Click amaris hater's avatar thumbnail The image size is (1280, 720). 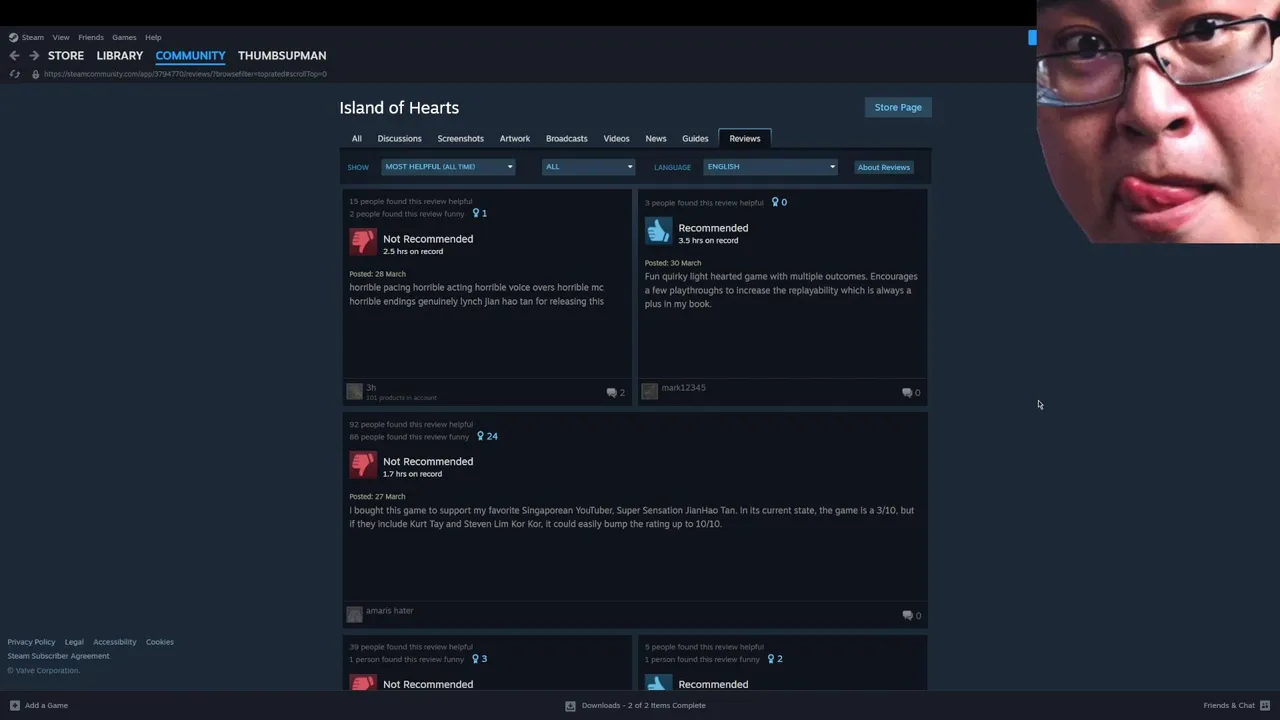pos(354,614)
